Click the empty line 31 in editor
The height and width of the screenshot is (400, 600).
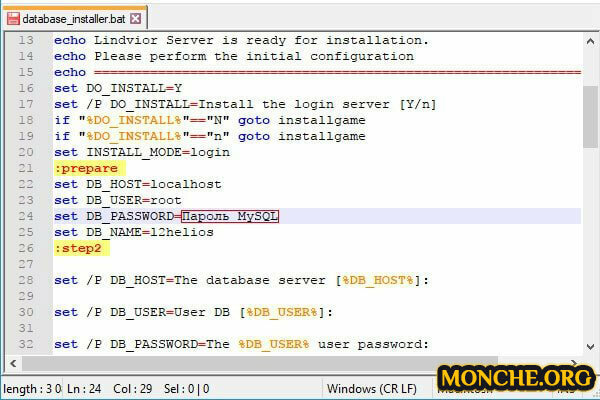pyautogui.click(x=300, y=328)
